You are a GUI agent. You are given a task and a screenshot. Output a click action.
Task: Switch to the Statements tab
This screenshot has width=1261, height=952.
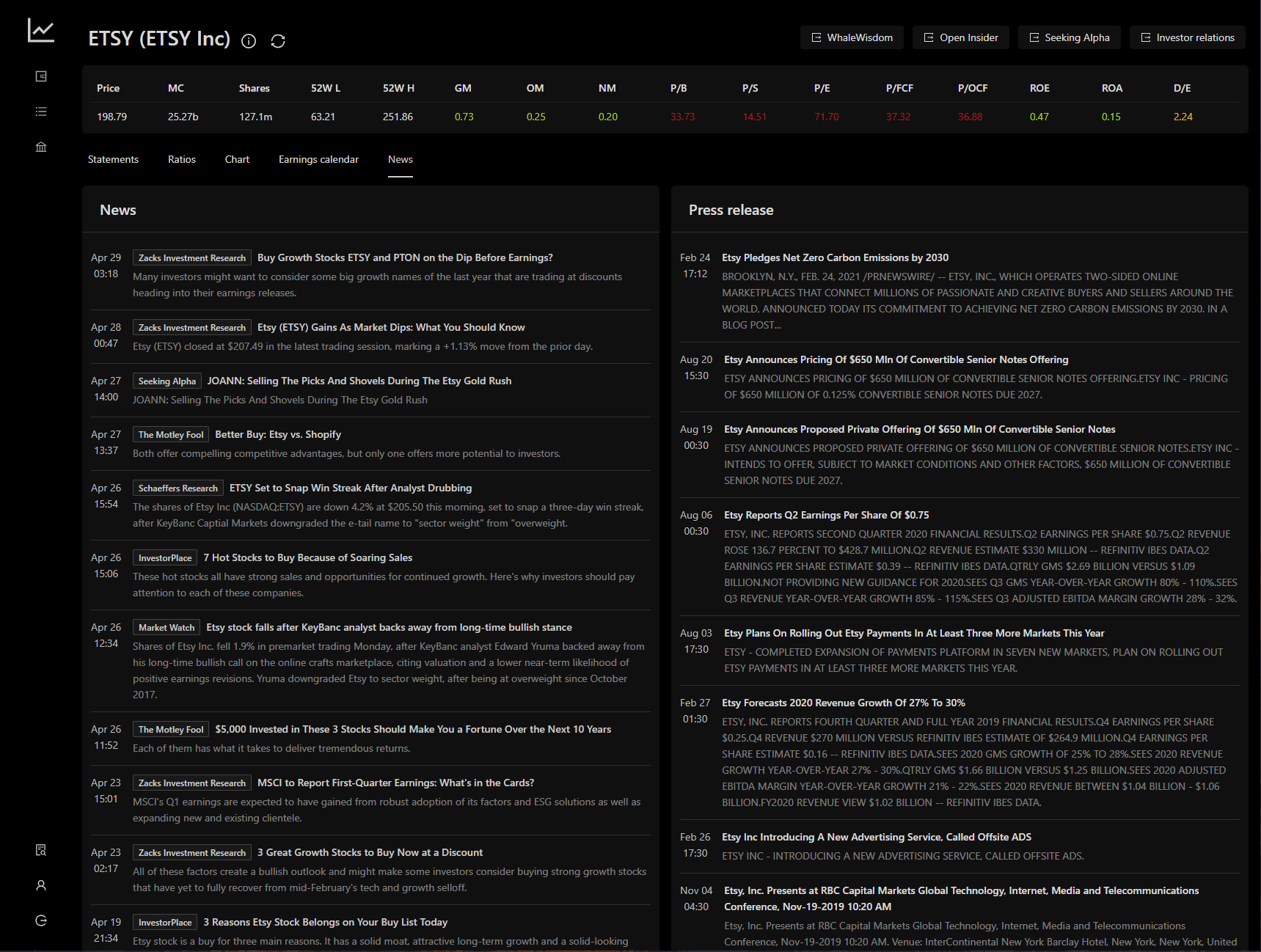point(113,159)
